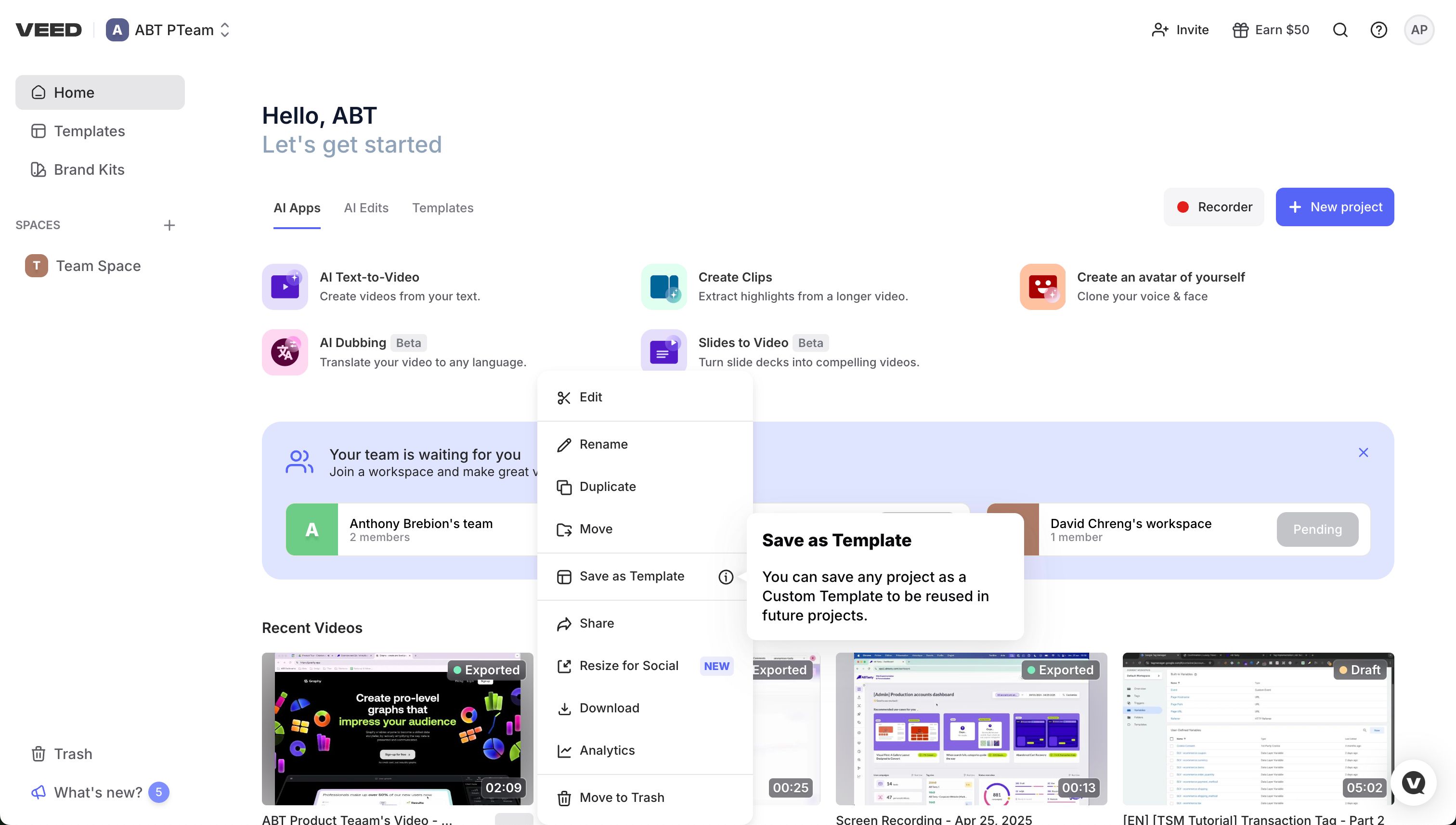Choose Edit from the context menu
This screenshot has height=825, width=1456.
point(644,397)
